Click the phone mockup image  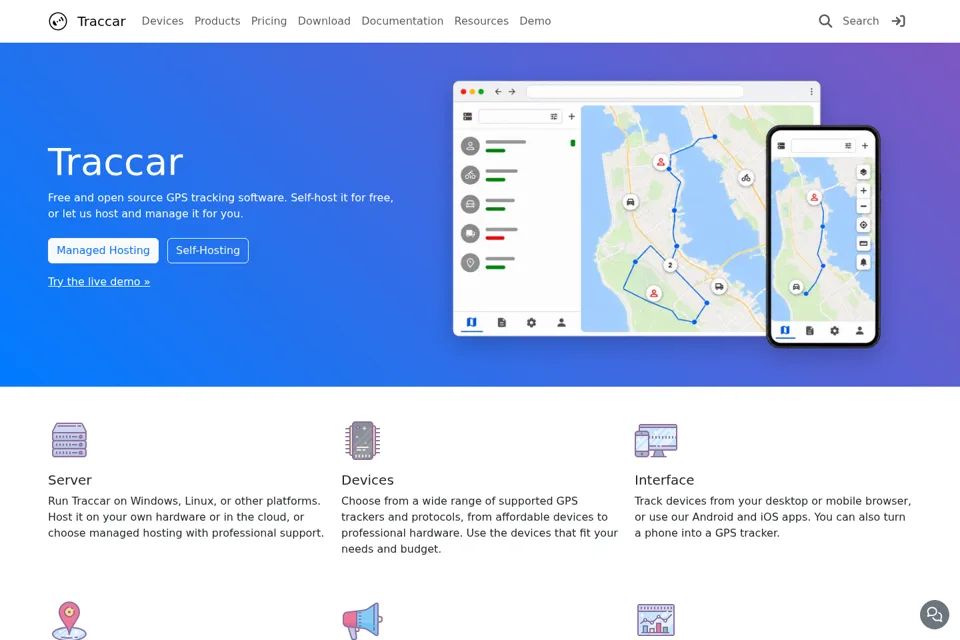point(823,236)
